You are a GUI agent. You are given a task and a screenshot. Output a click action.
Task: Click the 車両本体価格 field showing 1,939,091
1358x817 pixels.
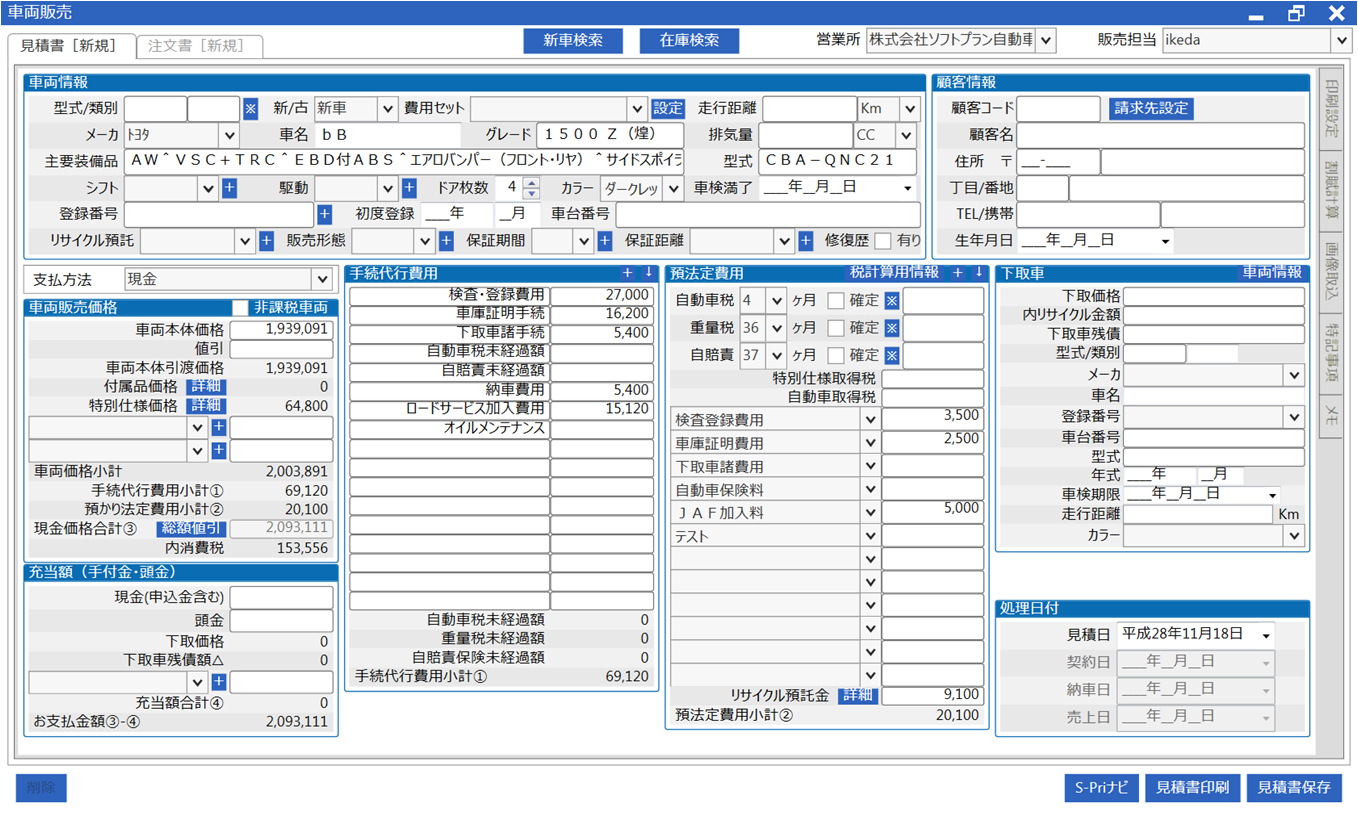(x=281, y=330)
